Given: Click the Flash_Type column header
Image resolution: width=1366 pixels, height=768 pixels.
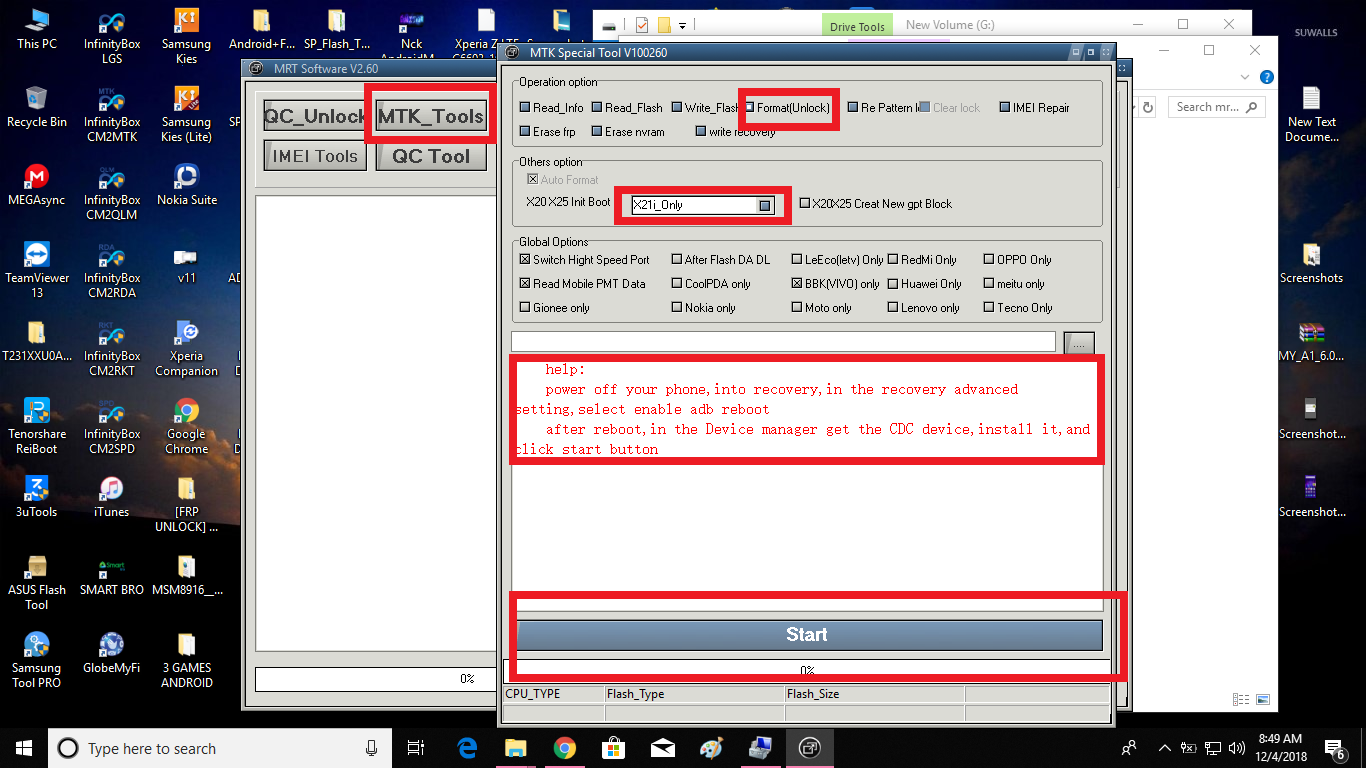Looking at the screenshot, I should tap(694, 694).
